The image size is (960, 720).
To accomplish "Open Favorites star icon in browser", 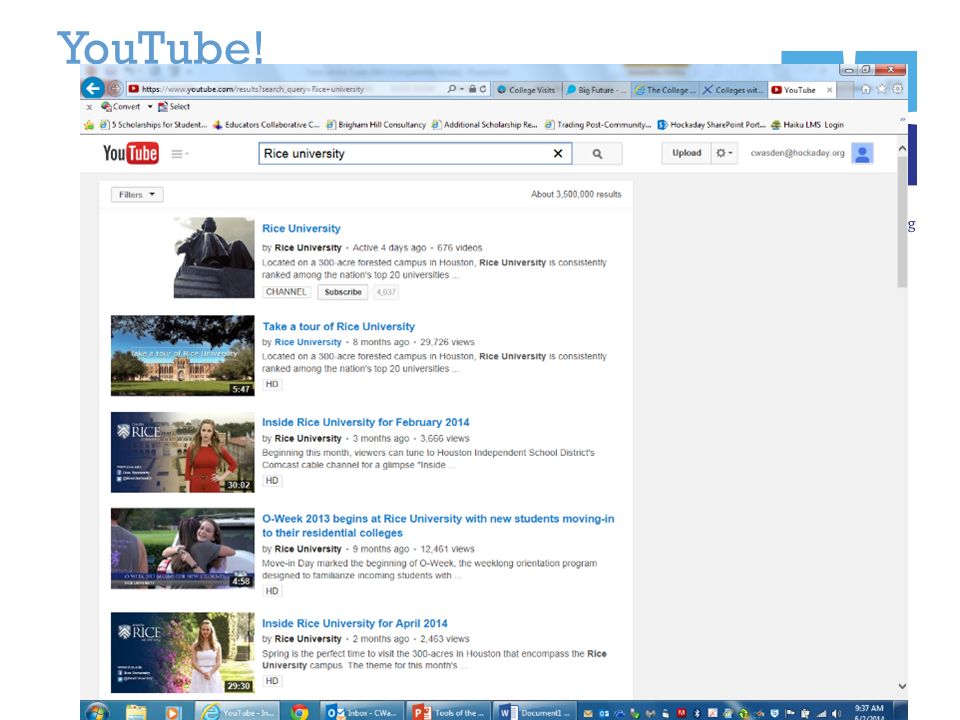I will (x=882, y=89).
